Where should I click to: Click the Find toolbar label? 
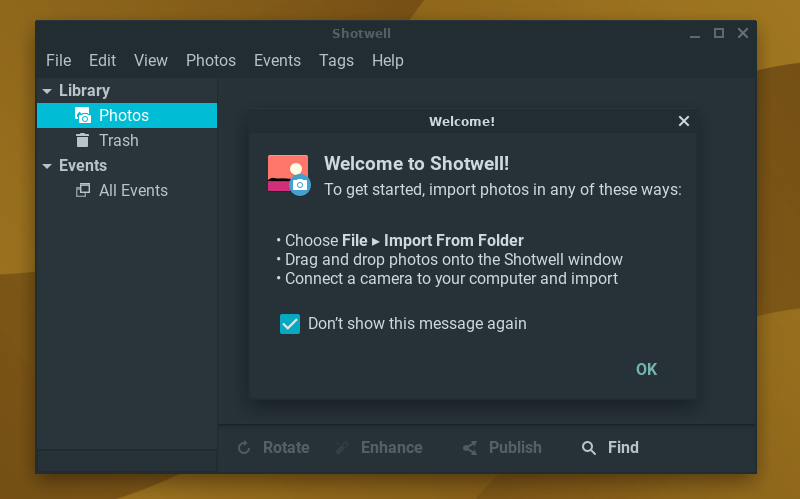623,447
